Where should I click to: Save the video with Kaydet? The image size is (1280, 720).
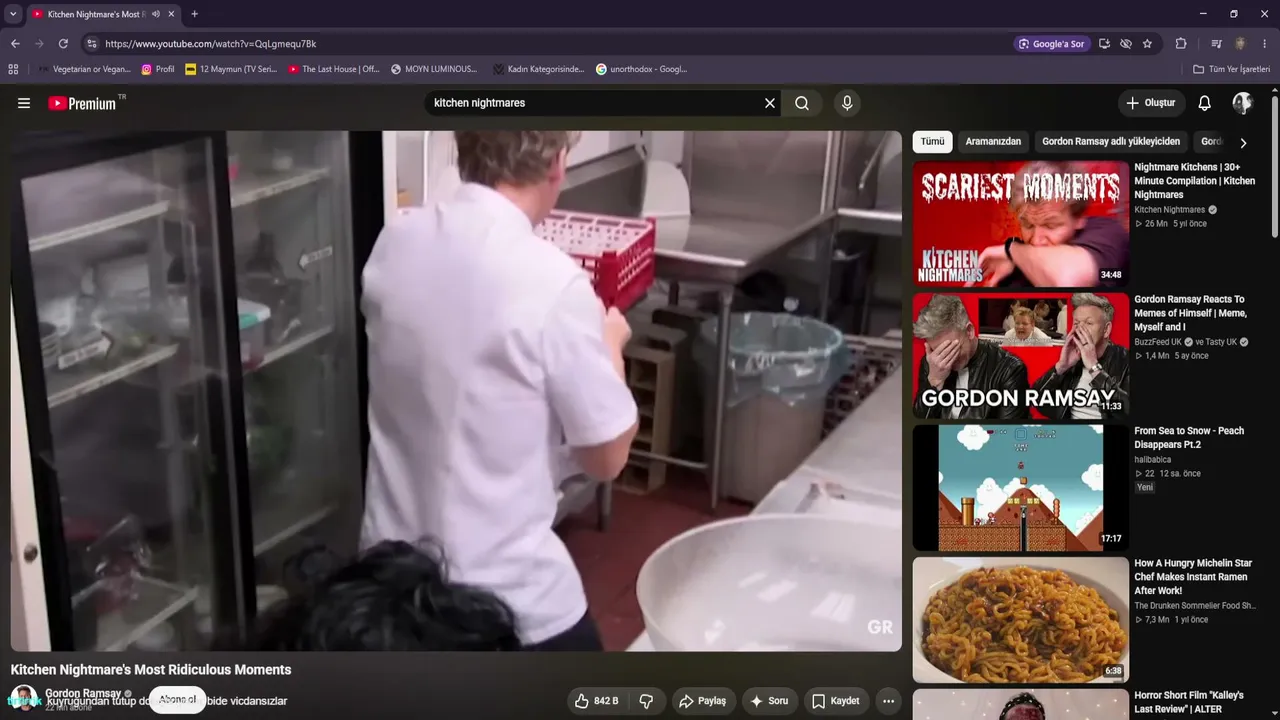tap(835, 701)
